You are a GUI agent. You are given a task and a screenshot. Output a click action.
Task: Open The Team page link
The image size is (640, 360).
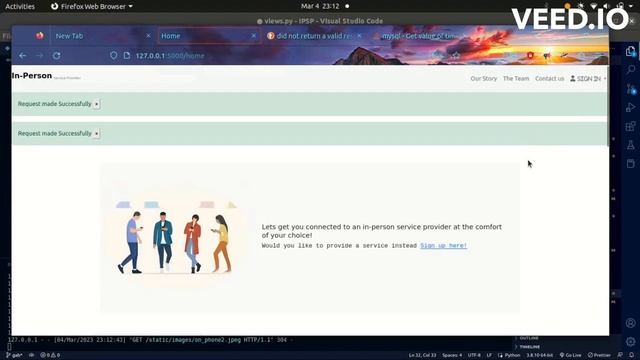(516, 78)
